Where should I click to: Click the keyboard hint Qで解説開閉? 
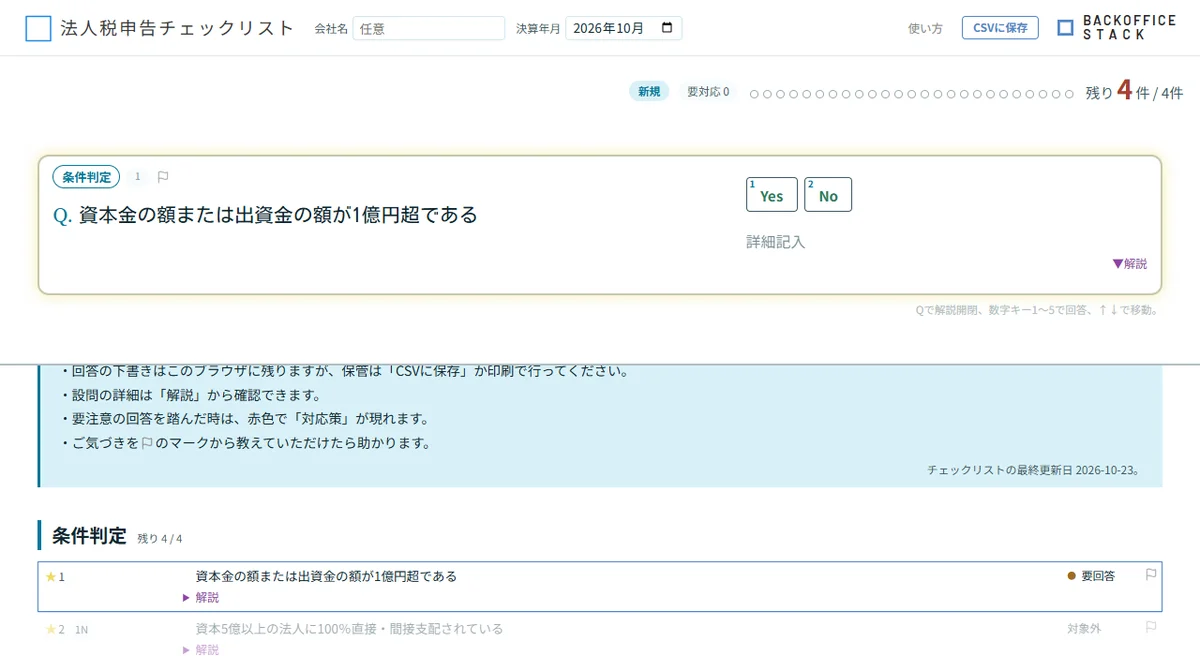click(x=1036, y=310)
